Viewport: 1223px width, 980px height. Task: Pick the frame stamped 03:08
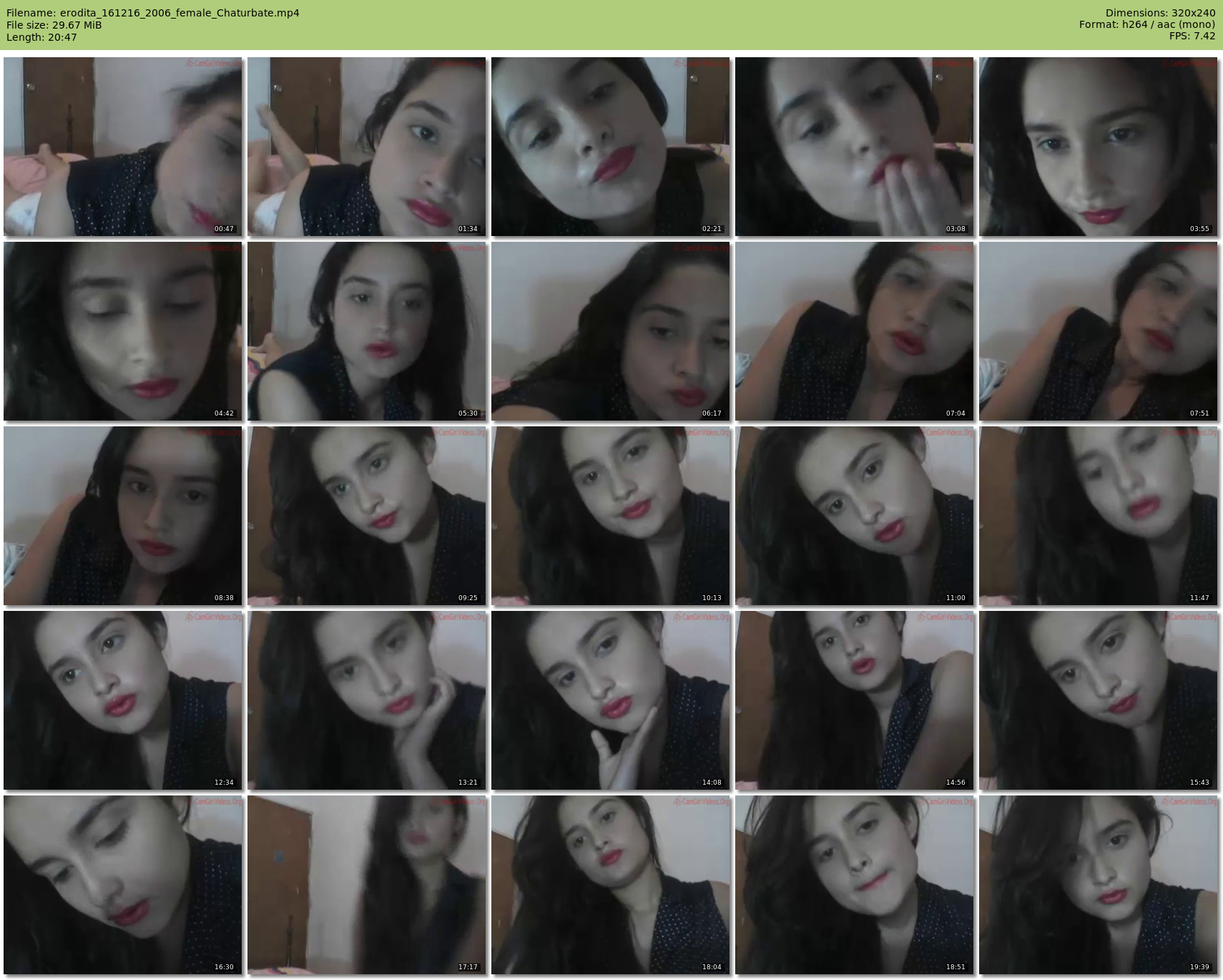854,147
